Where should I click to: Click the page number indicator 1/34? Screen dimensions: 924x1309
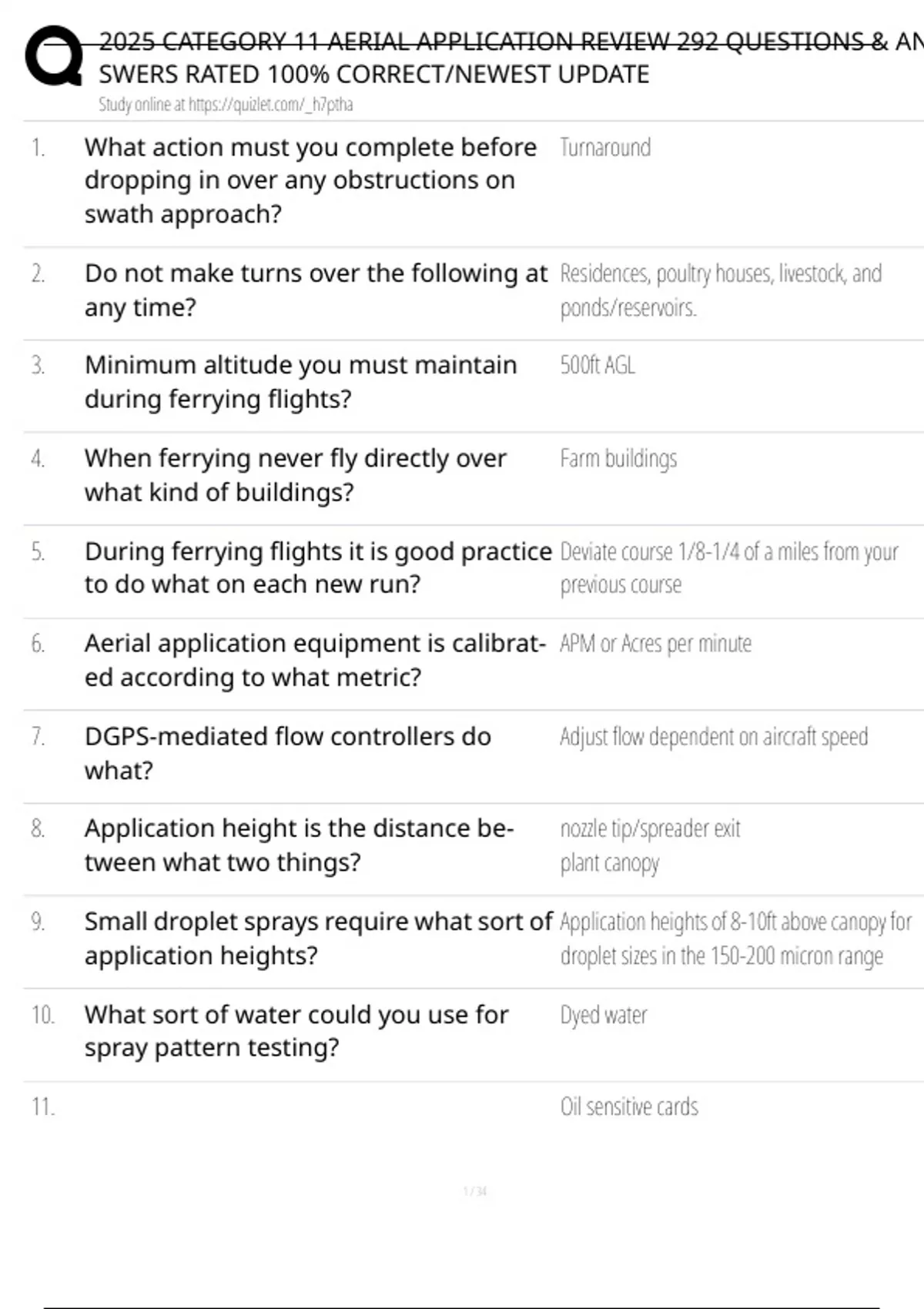click(475, 1191)
